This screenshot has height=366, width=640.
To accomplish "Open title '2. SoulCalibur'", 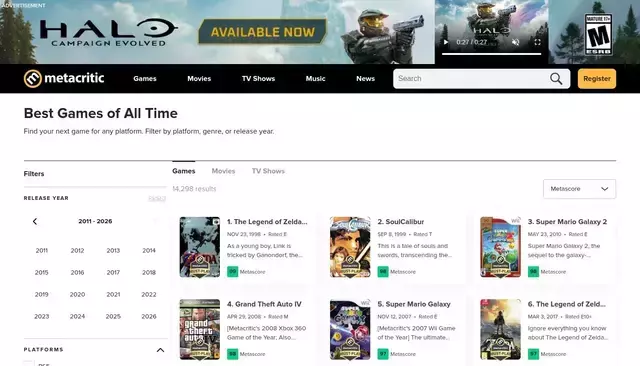I will pyautogui.click(x=401, y=222).
